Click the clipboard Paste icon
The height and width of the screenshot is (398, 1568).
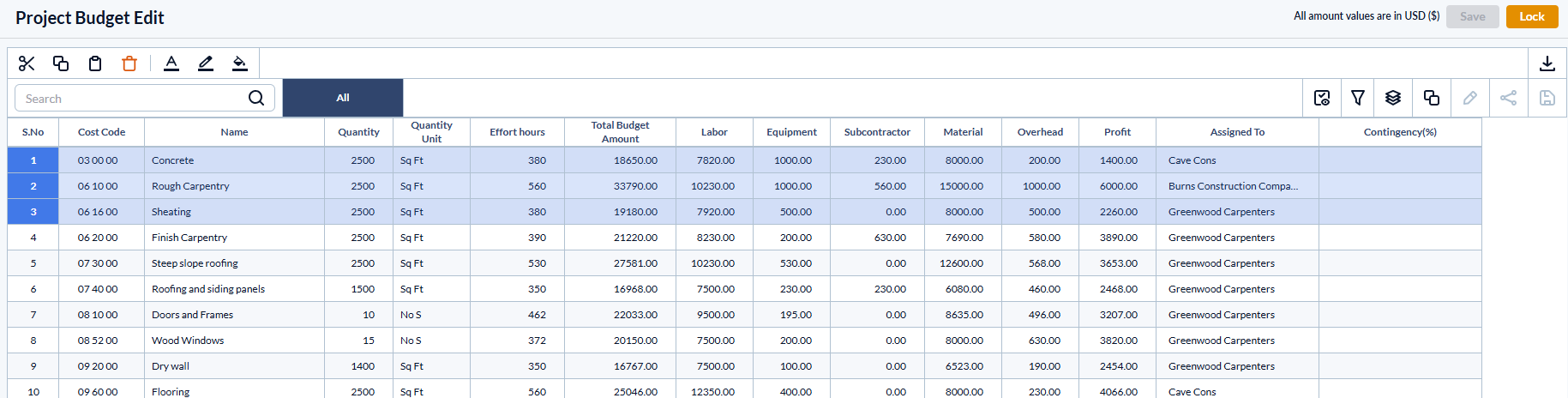95,63
